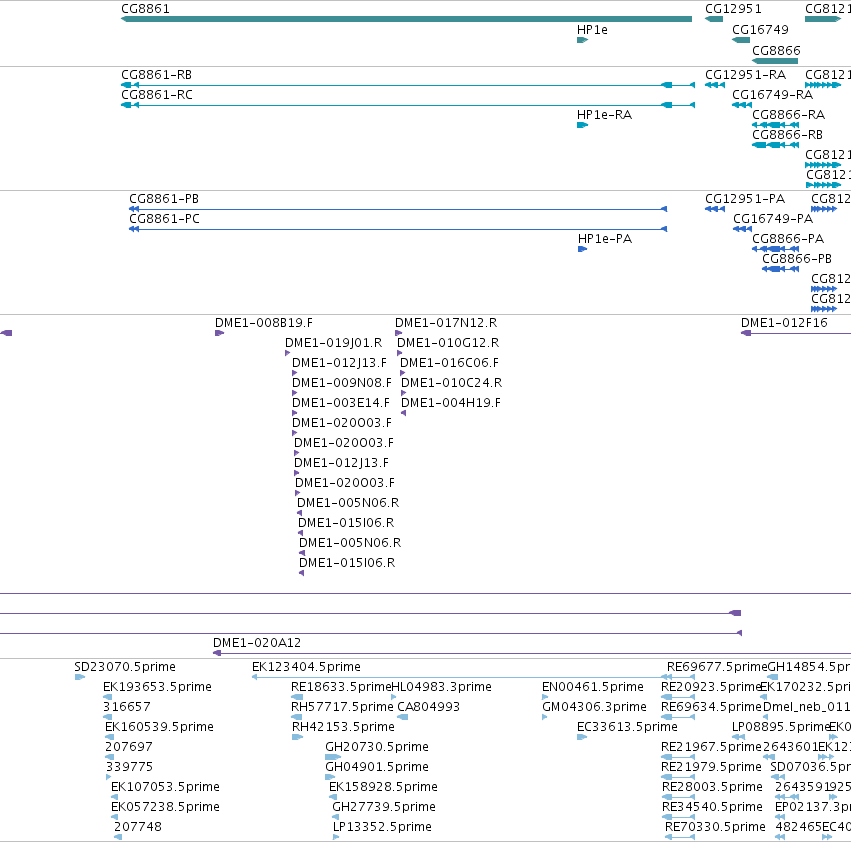Select the DME1-016C06.F feature label
Screen dimensions: 851x842
coord(449,363)
